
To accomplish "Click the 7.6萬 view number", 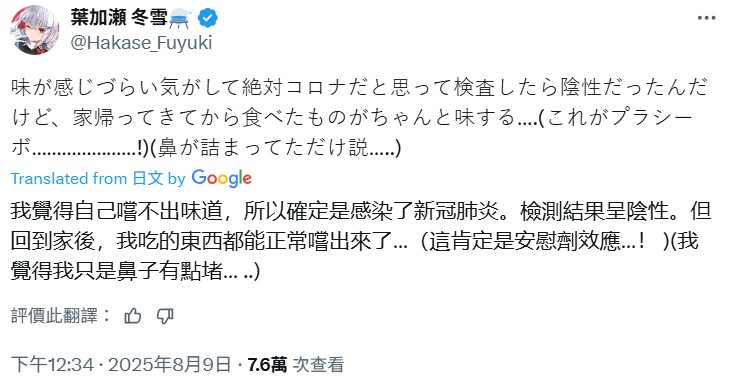I will (267, 364).
